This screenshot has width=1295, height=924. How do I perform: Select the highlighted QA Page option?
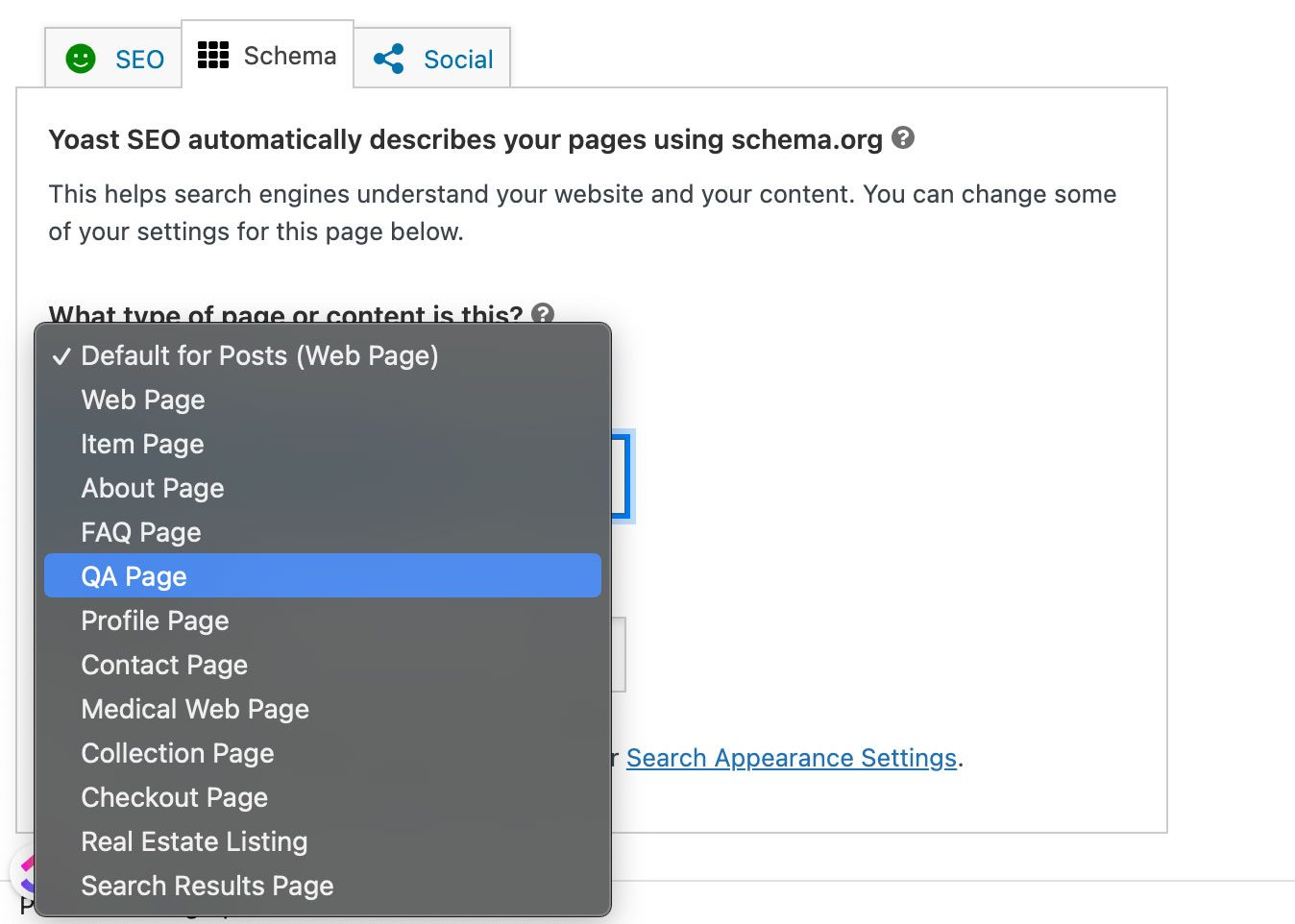pyautogui.click(x=134, y=576)
